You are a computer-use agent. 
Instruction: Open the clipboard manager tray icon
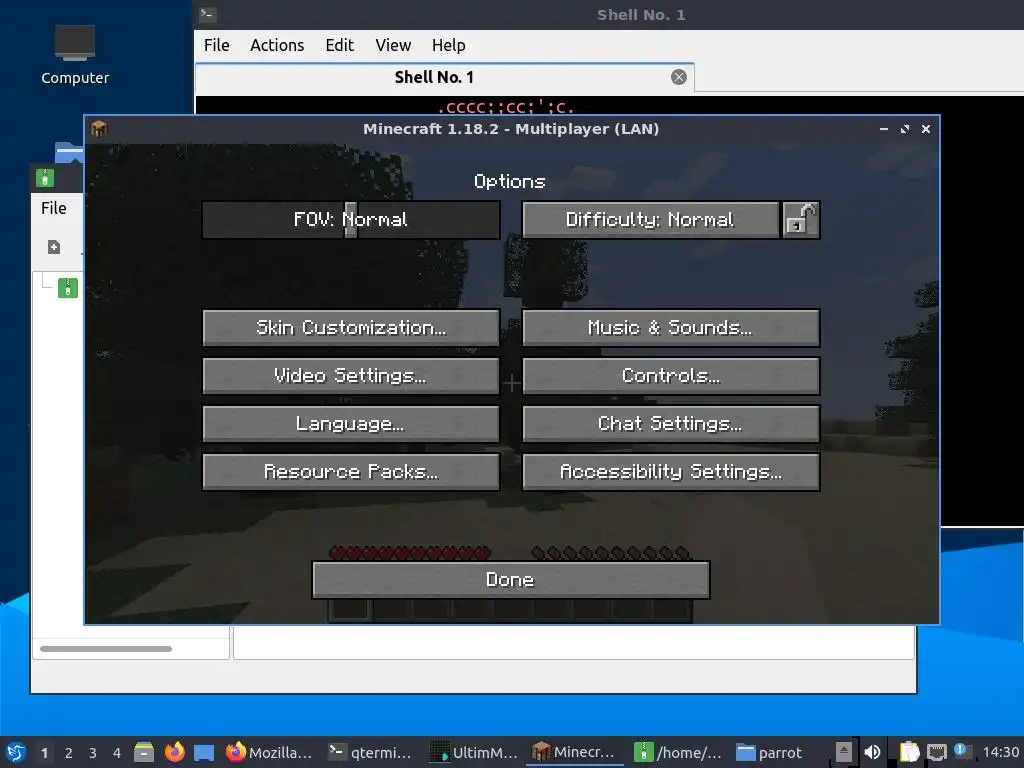[x=908, y=752]
